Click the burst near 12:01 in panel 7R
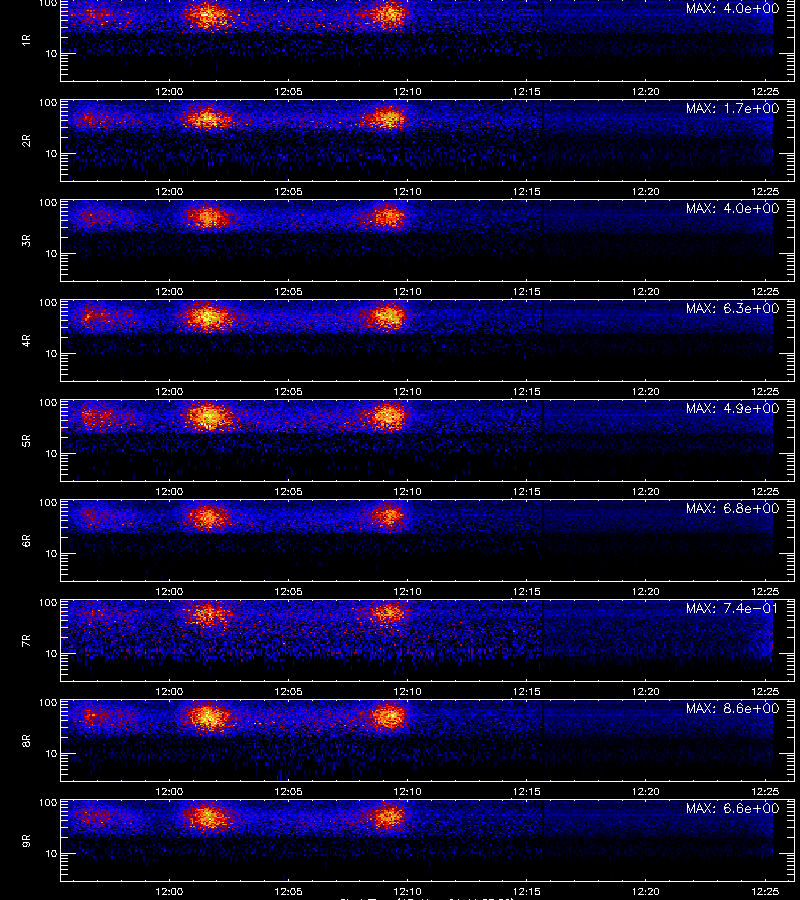The height and width of the screenshot is (900, 800). [207, 614]
